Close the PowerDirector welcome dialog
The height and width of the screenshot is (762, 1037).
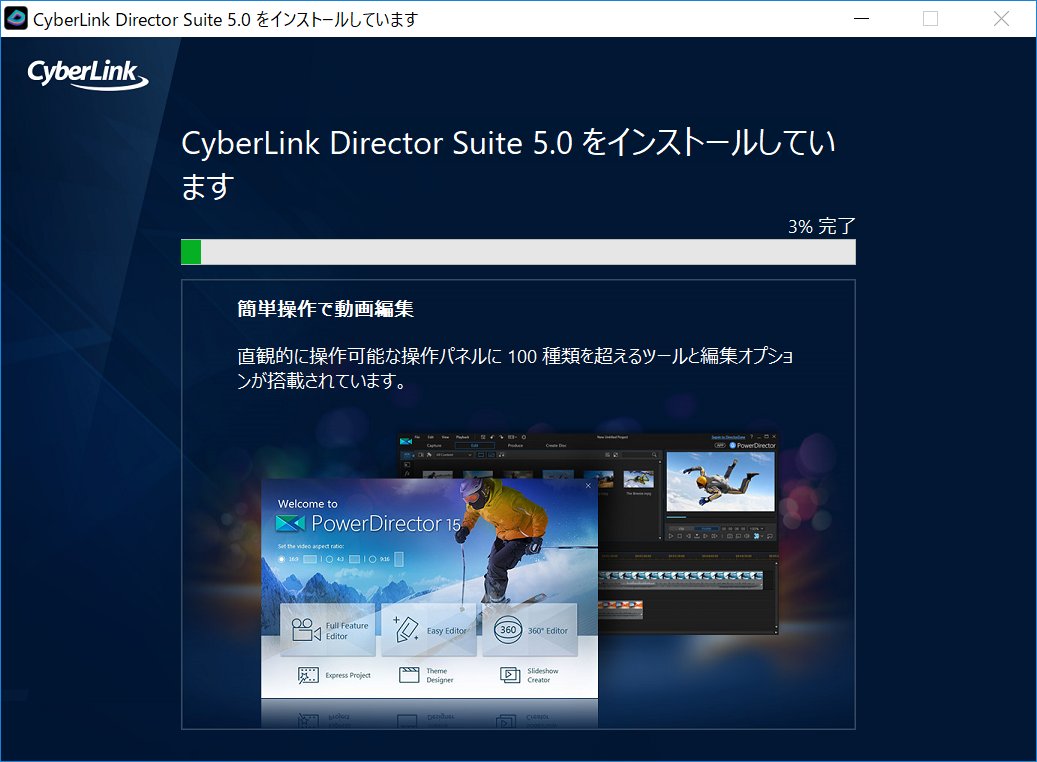[x=588, y=486]
